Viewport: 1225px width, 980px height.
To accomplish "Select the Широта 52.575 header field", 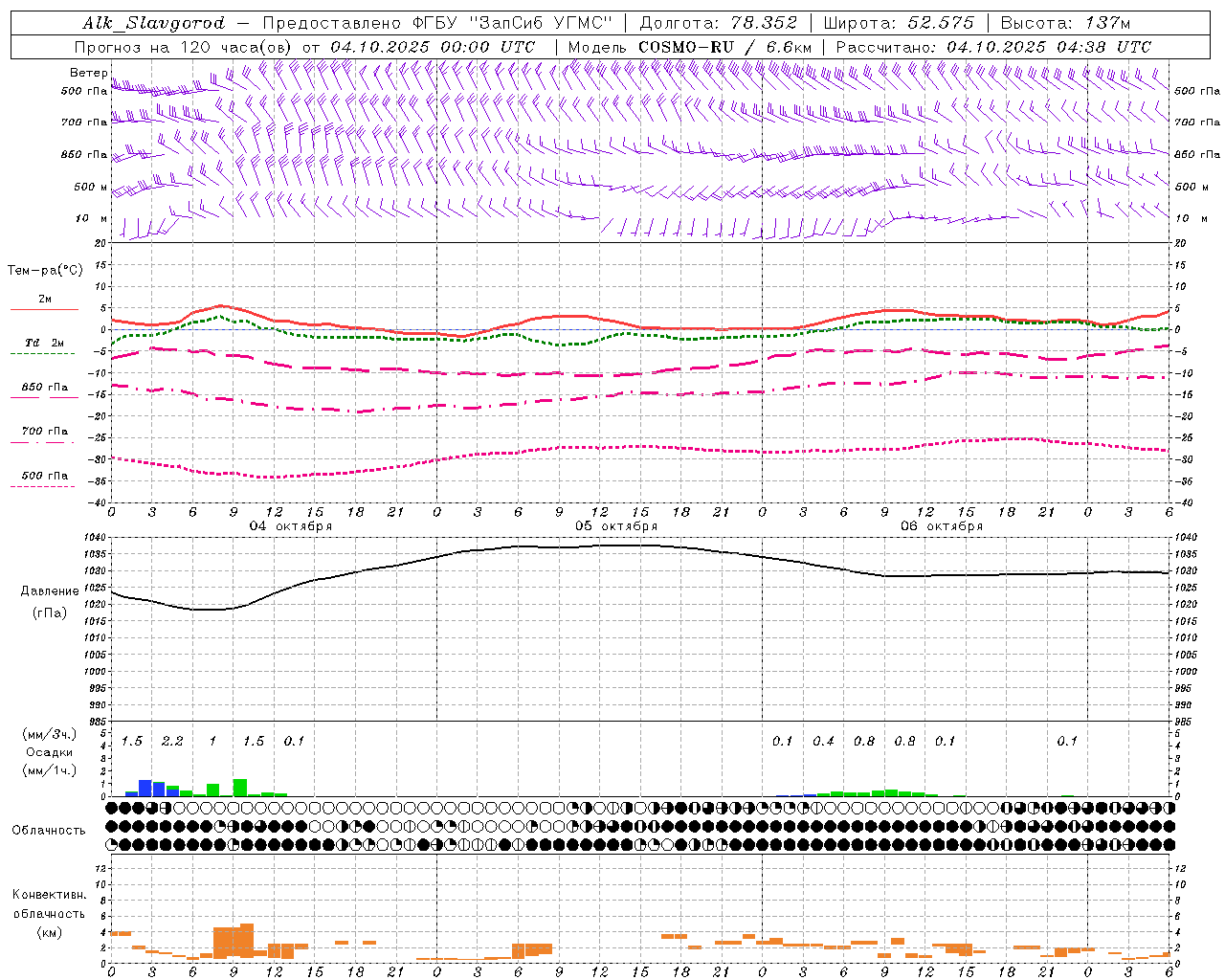I will [x=899, y=23].
